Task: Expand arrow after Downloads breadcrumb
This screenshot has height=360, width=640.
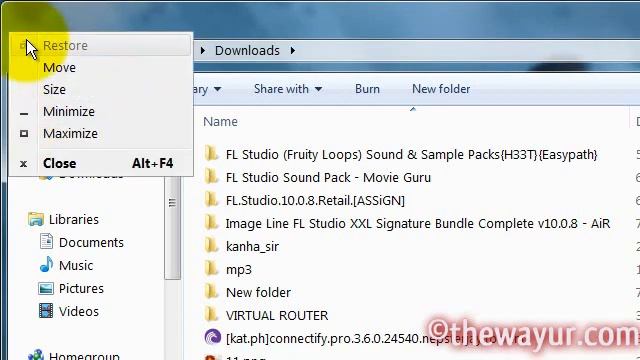Action: click(293, 51)
